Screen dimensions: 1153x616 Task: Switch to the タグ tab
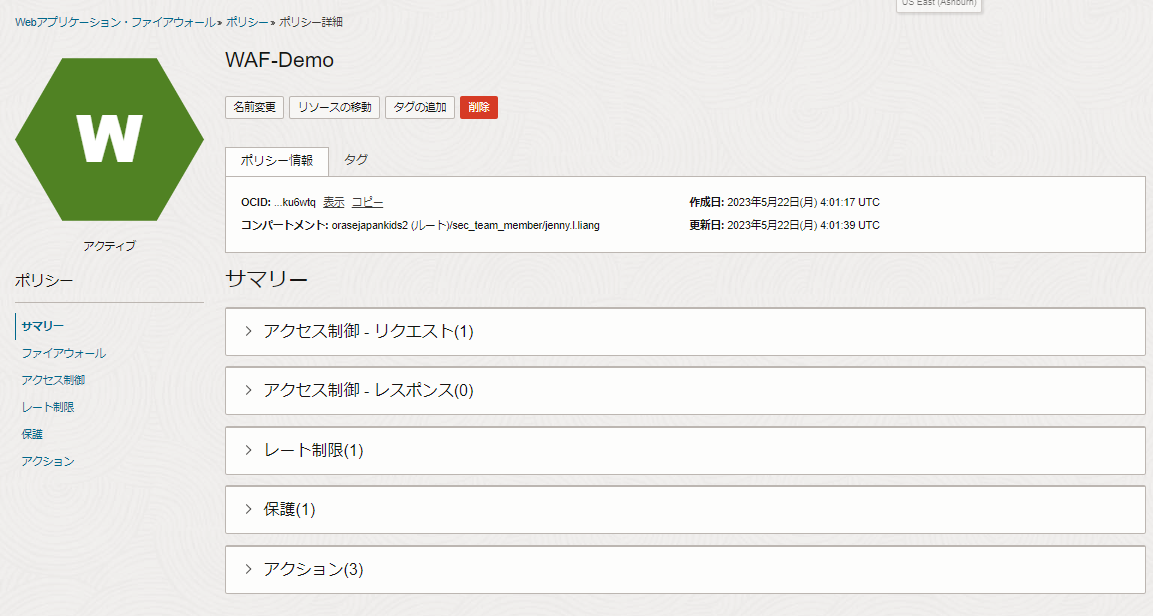pos(355,160)
